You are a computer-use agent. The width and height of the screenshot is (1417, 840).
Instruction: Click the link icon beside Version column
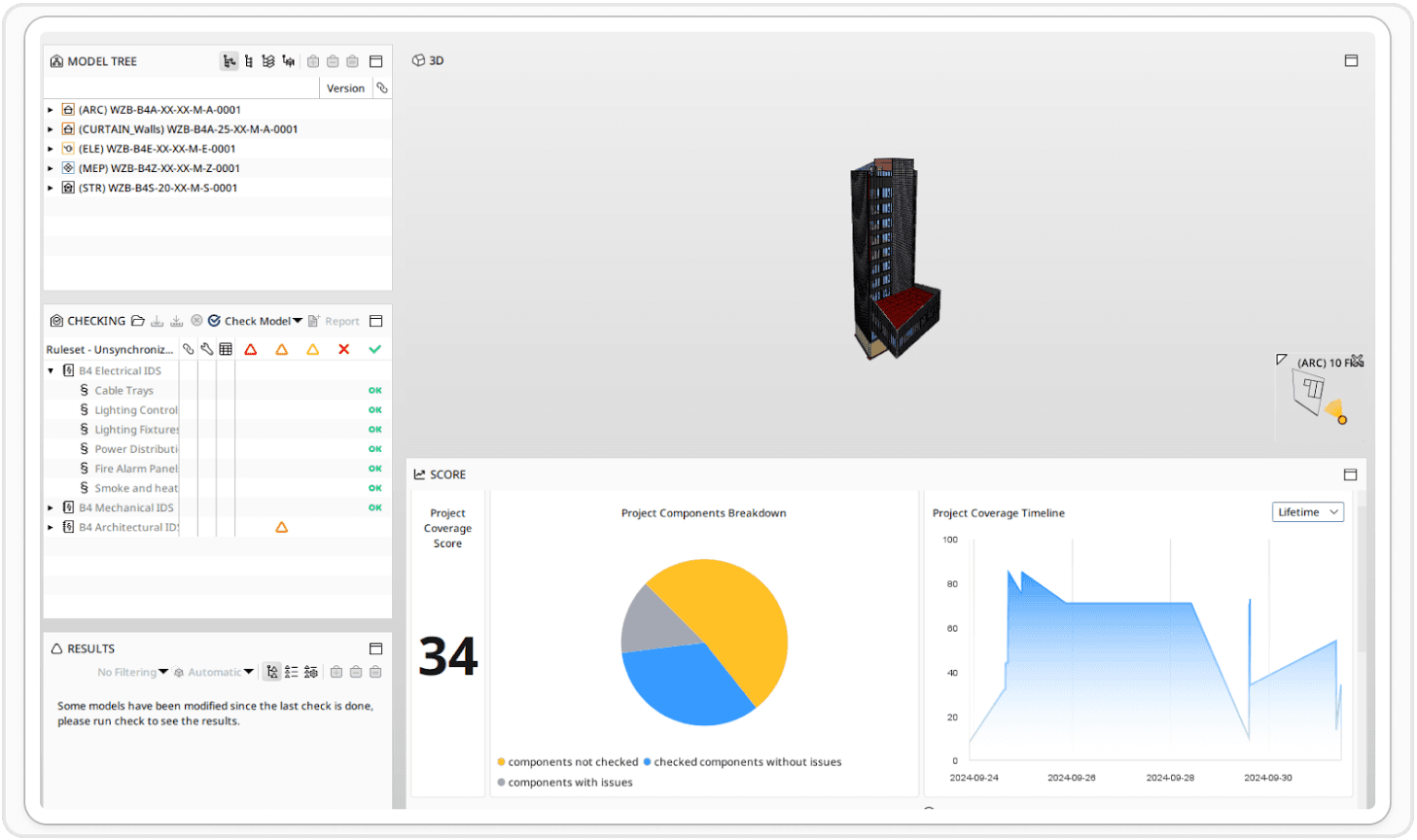point(382,87)
